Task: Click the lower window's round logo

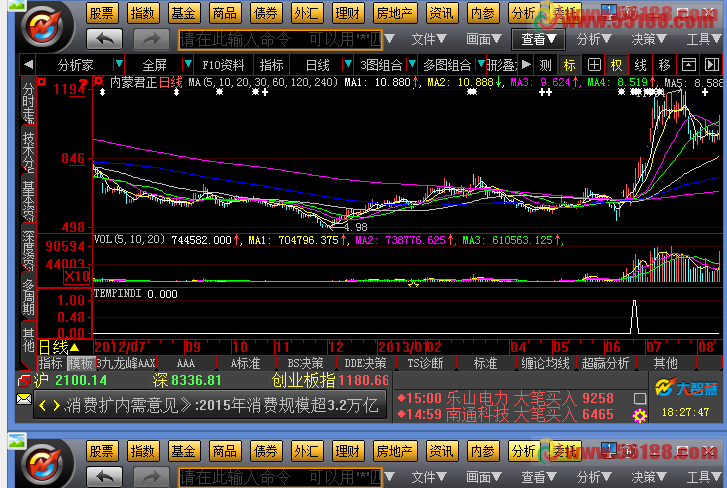Action: click(x=44, y=463)
